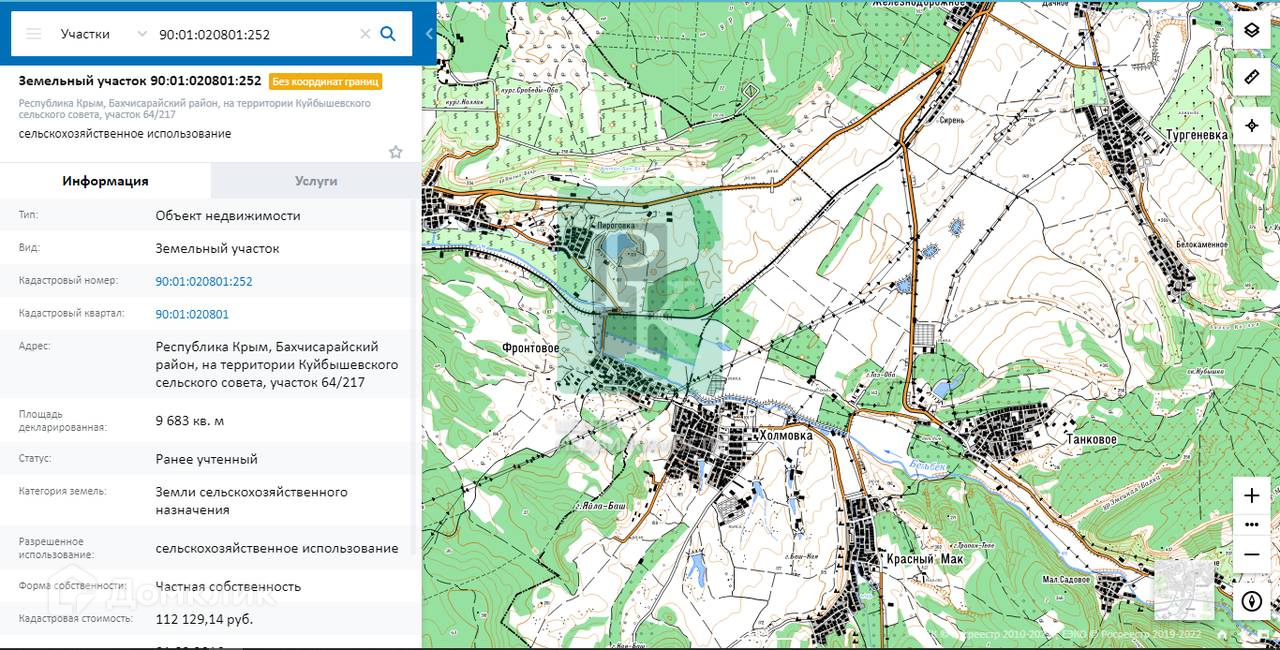This screenshot has width=1280, height=650.
Task: Select 'Объект недвижимости' type value
Action: coord(228,215)
